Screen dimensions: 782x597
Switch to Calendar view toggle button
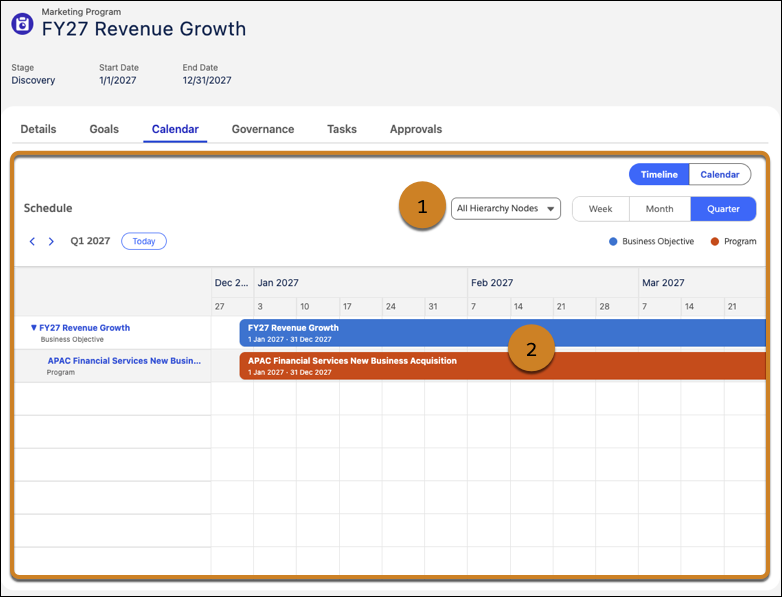pyautogui.click(x=720, y=175)
